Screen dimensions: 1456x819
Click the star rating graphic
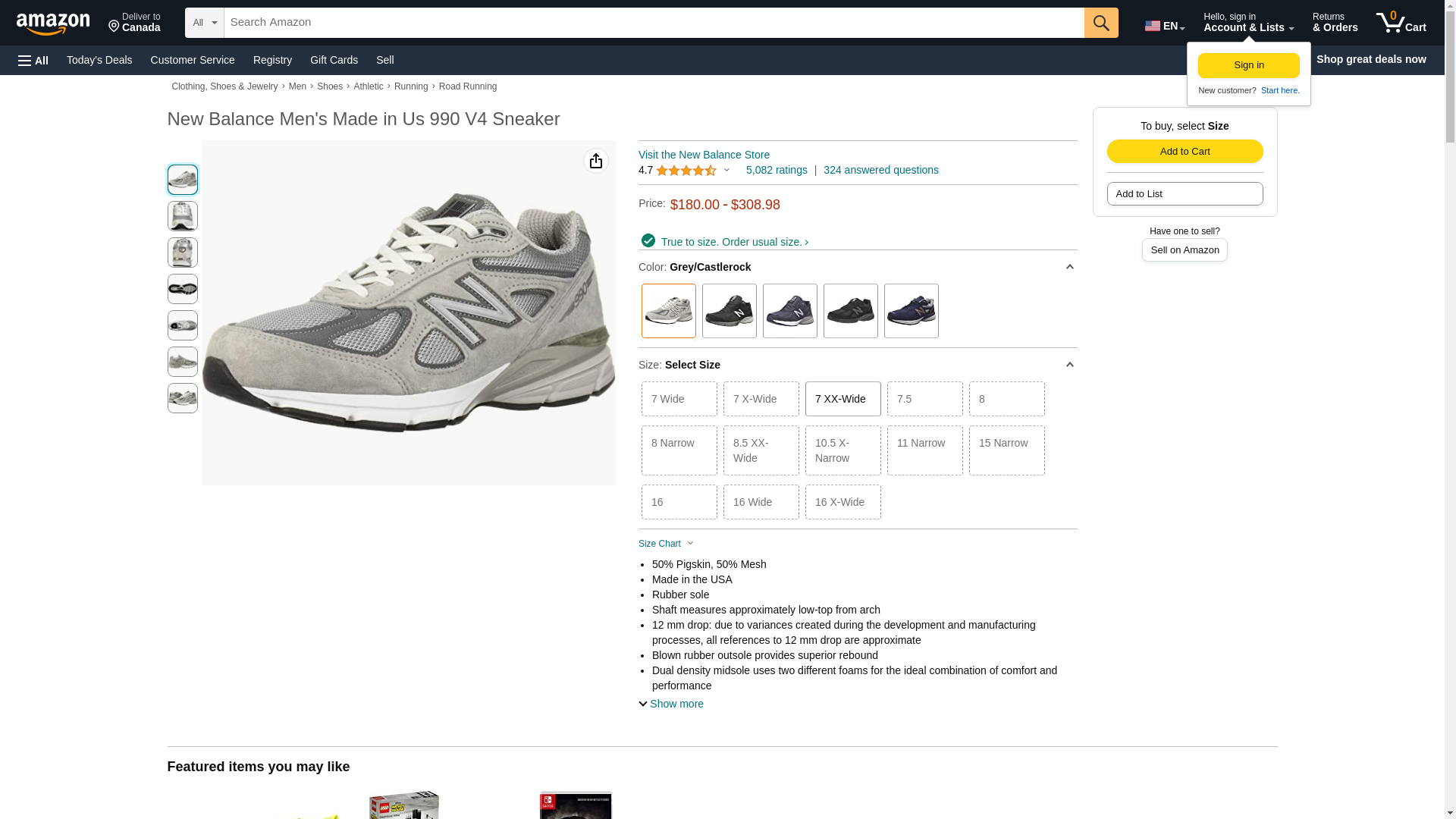click(x=686, y=171)
